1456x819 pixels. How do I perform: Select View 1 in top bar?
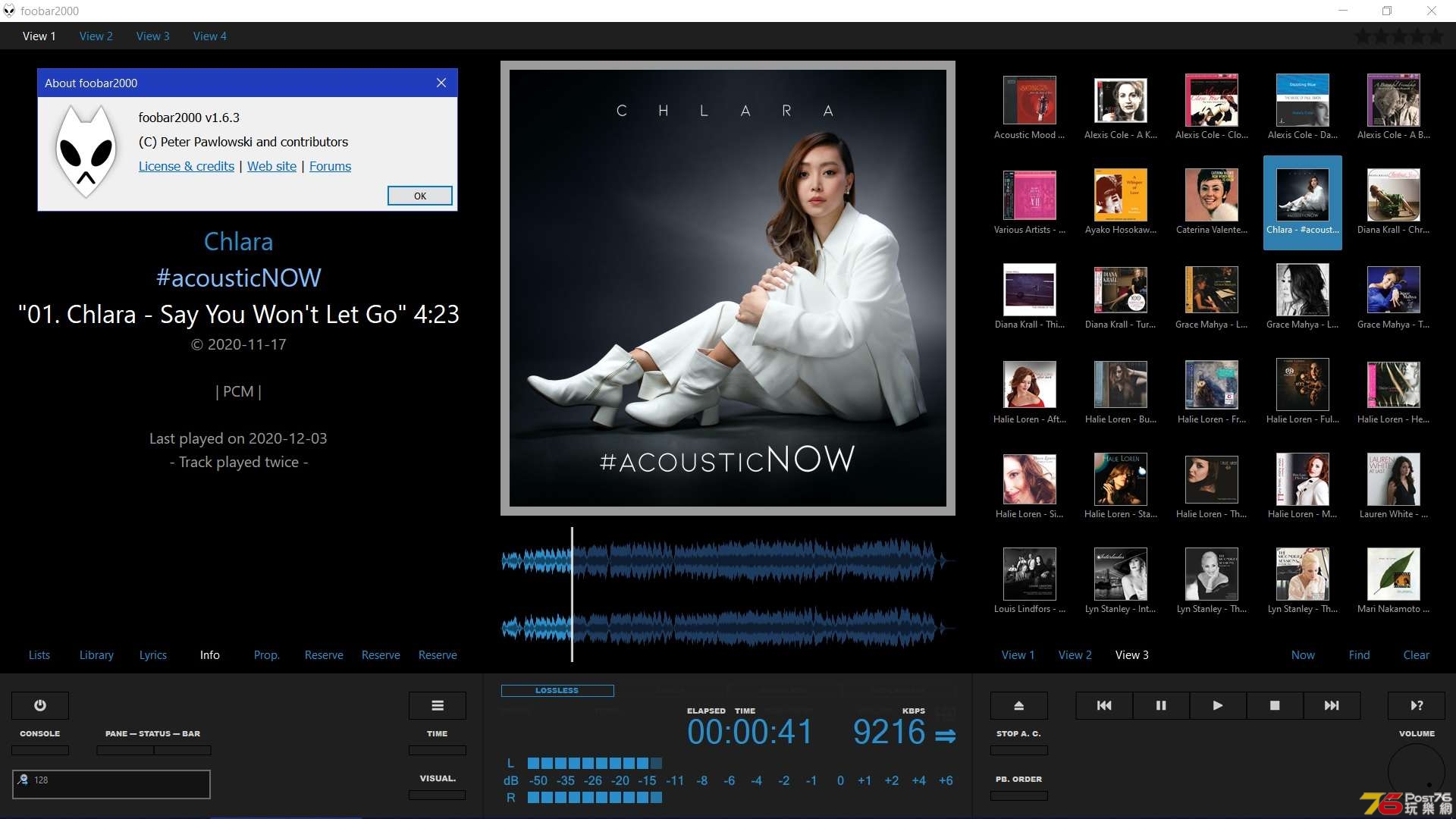pos(39,36)
